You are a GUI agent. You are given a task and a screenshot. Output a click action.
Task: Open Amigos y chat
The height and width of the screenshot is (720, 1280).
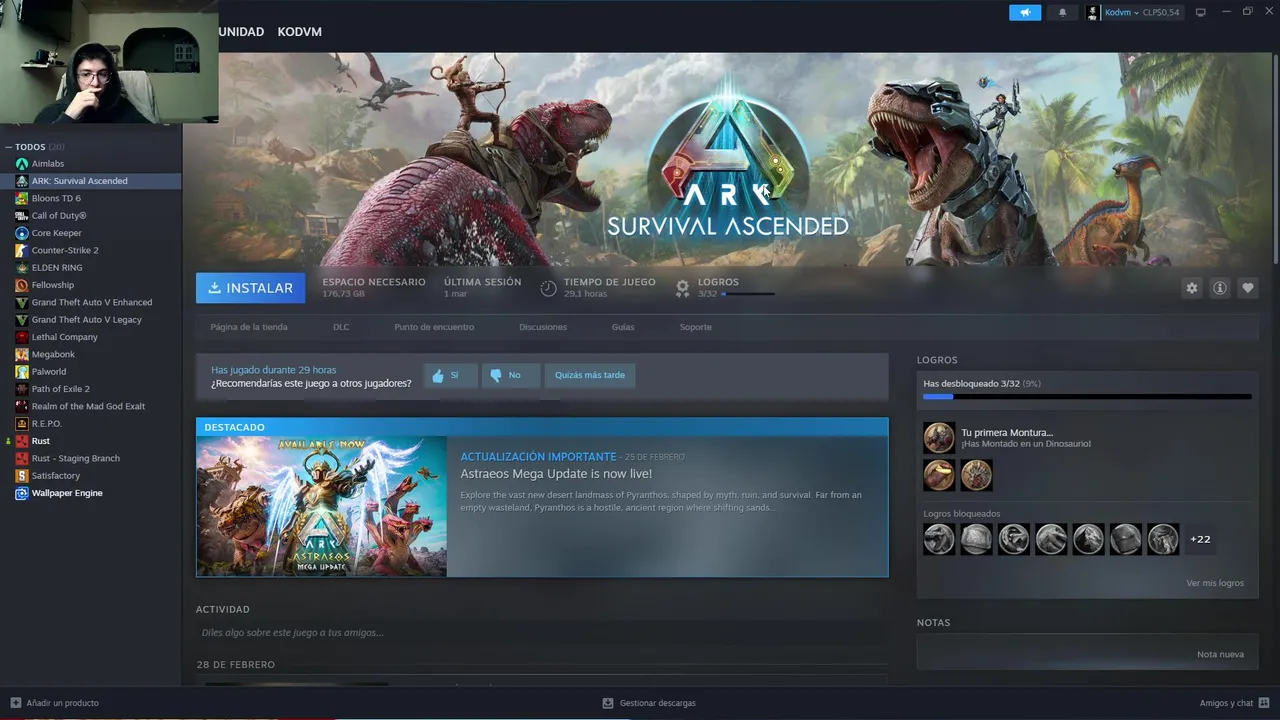1233,703
